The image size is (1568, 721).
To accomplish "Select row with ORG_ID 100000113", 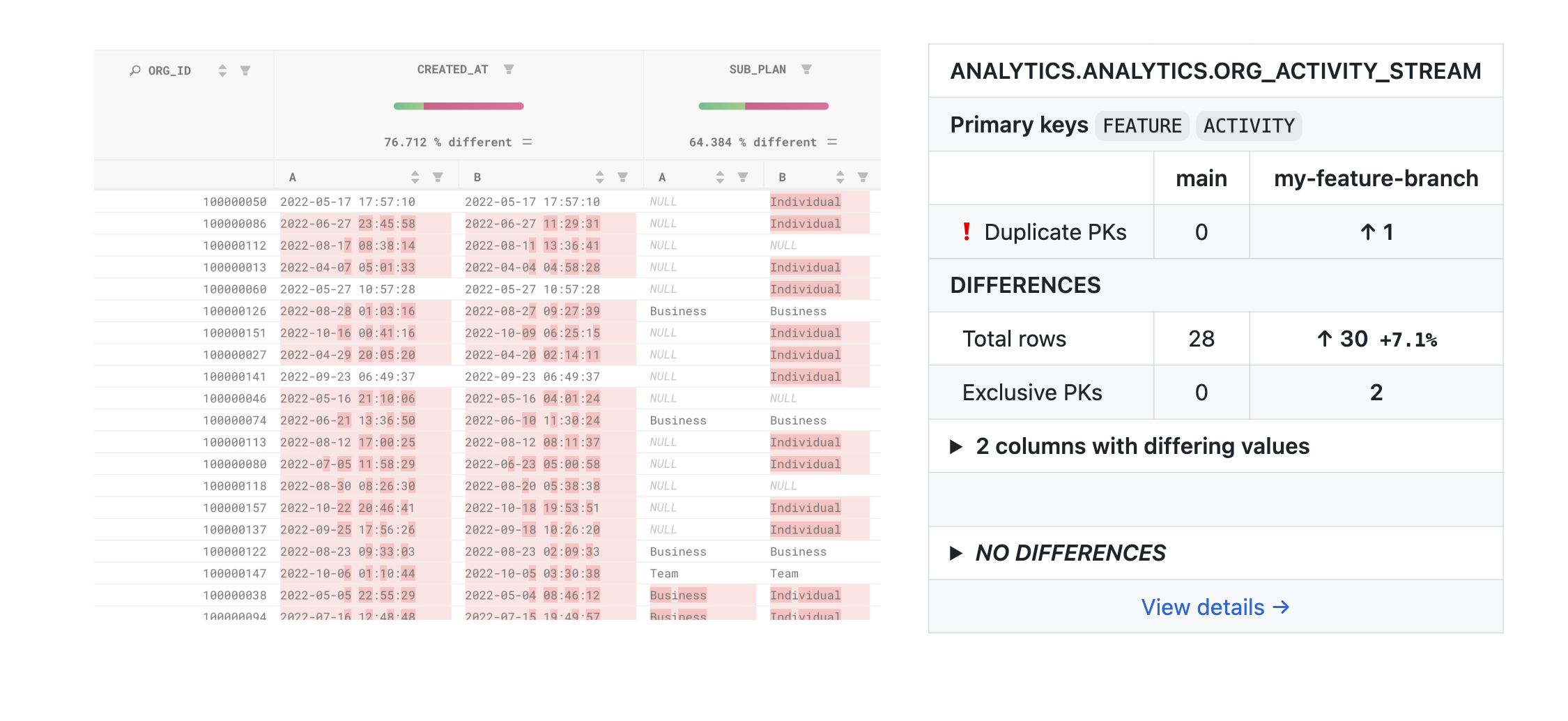I will [x=487, y=442].
